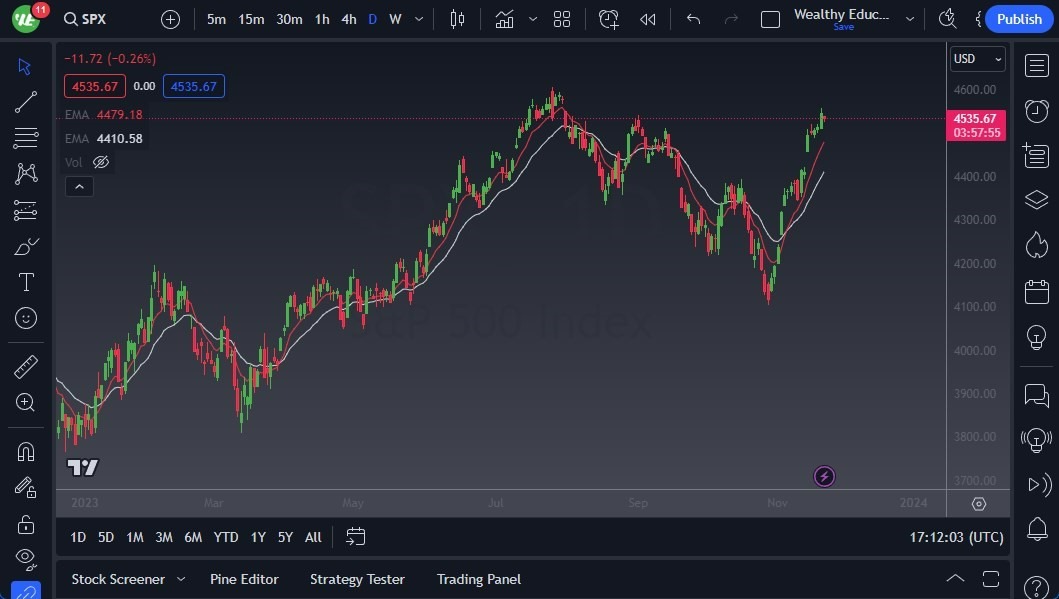1059x599 pixels.
Task: Enable Magnet mode for drawings
Action: [25, 452]
